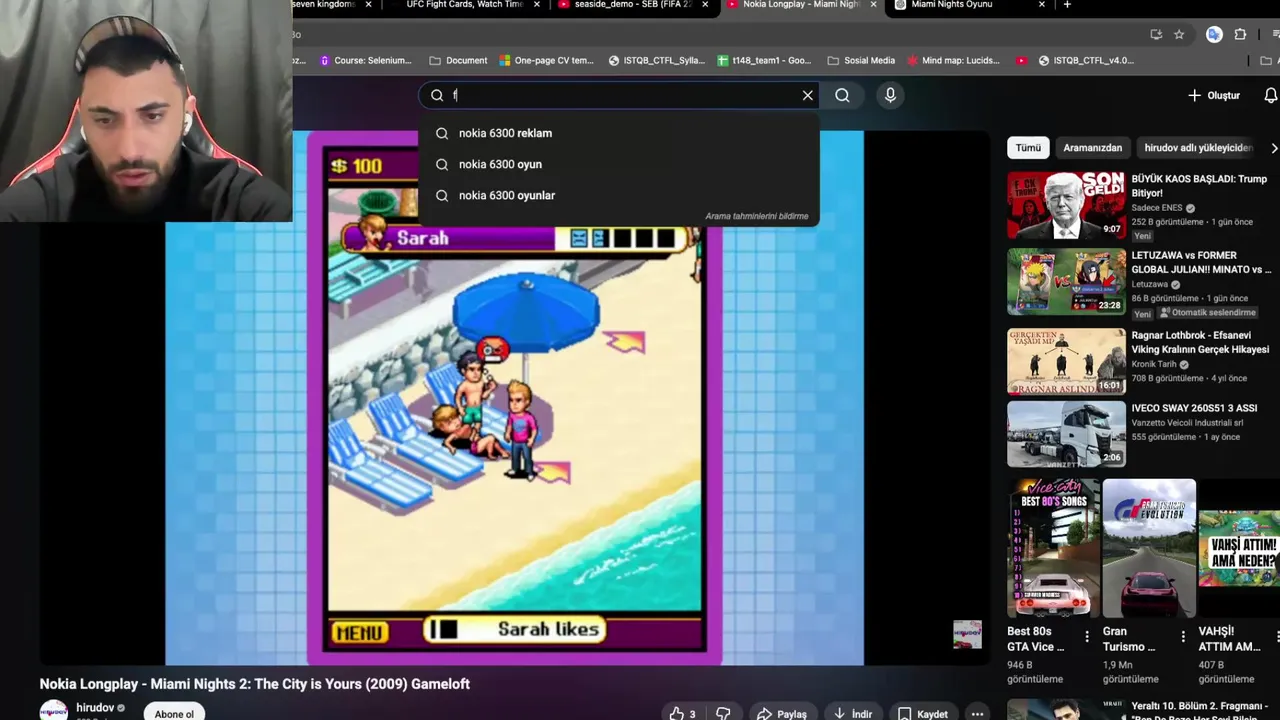Select the Aramanızdan filter chip
Screen dimensions: 1280x720
tap(1092, 147)
